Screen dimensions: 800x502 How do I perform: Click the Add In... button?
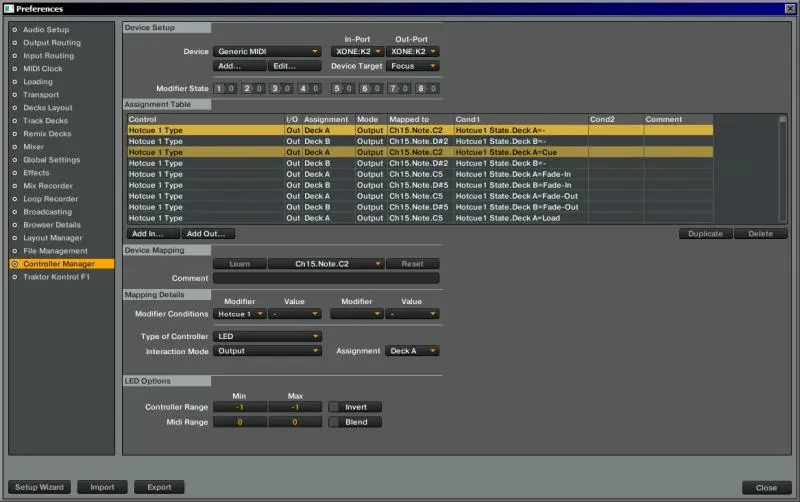(151, 234)
